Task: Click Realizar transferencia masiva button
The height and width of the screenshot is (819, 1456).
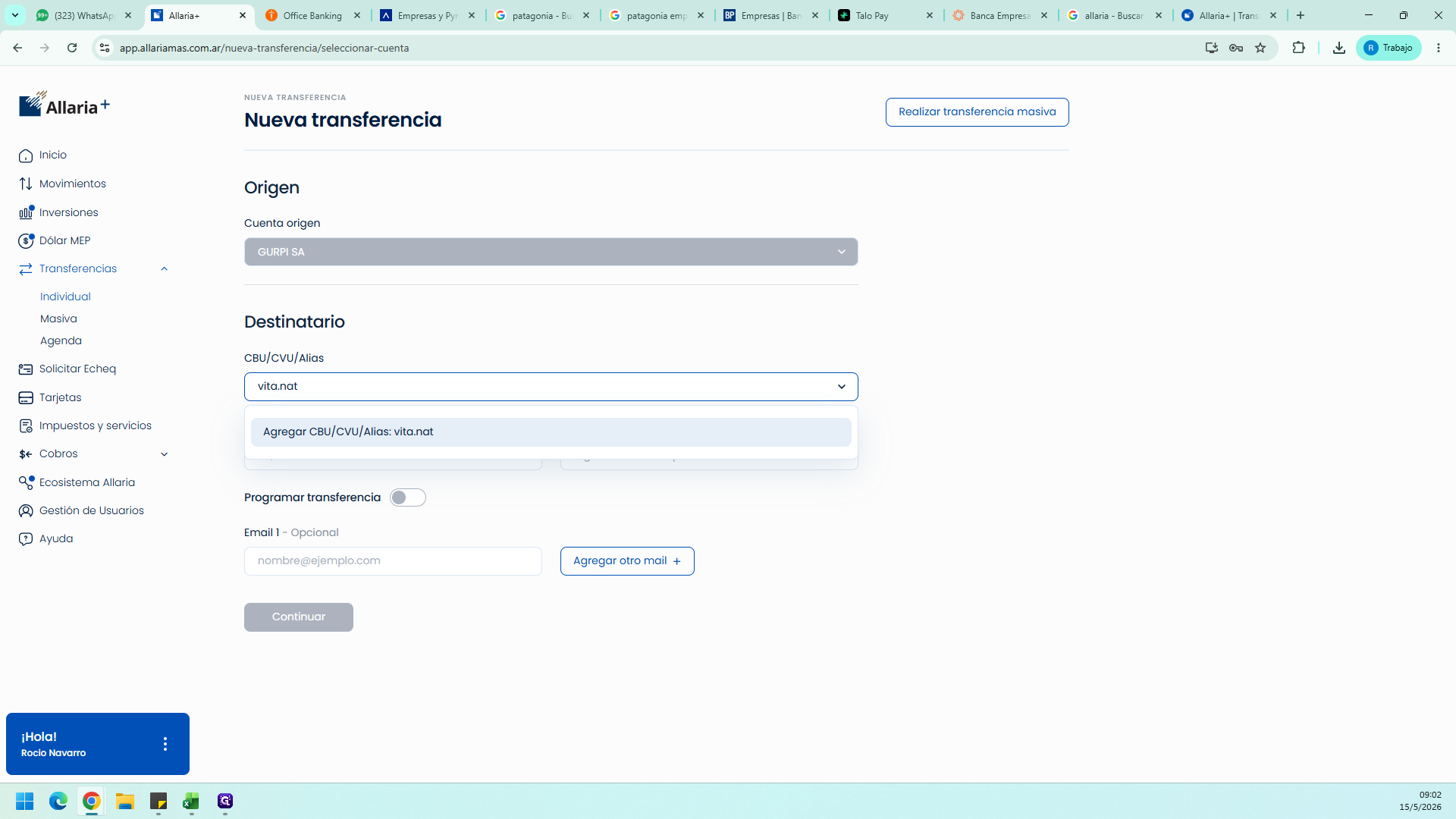Action: tap(977, 112)
